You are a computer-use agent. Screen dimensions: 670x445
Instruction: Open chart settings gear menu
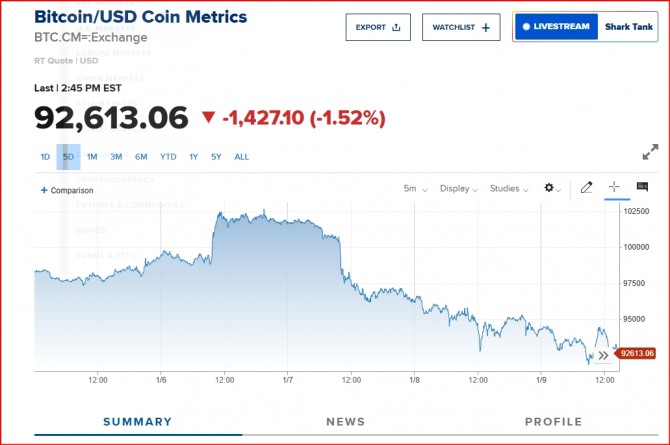(x=551, y=188)
